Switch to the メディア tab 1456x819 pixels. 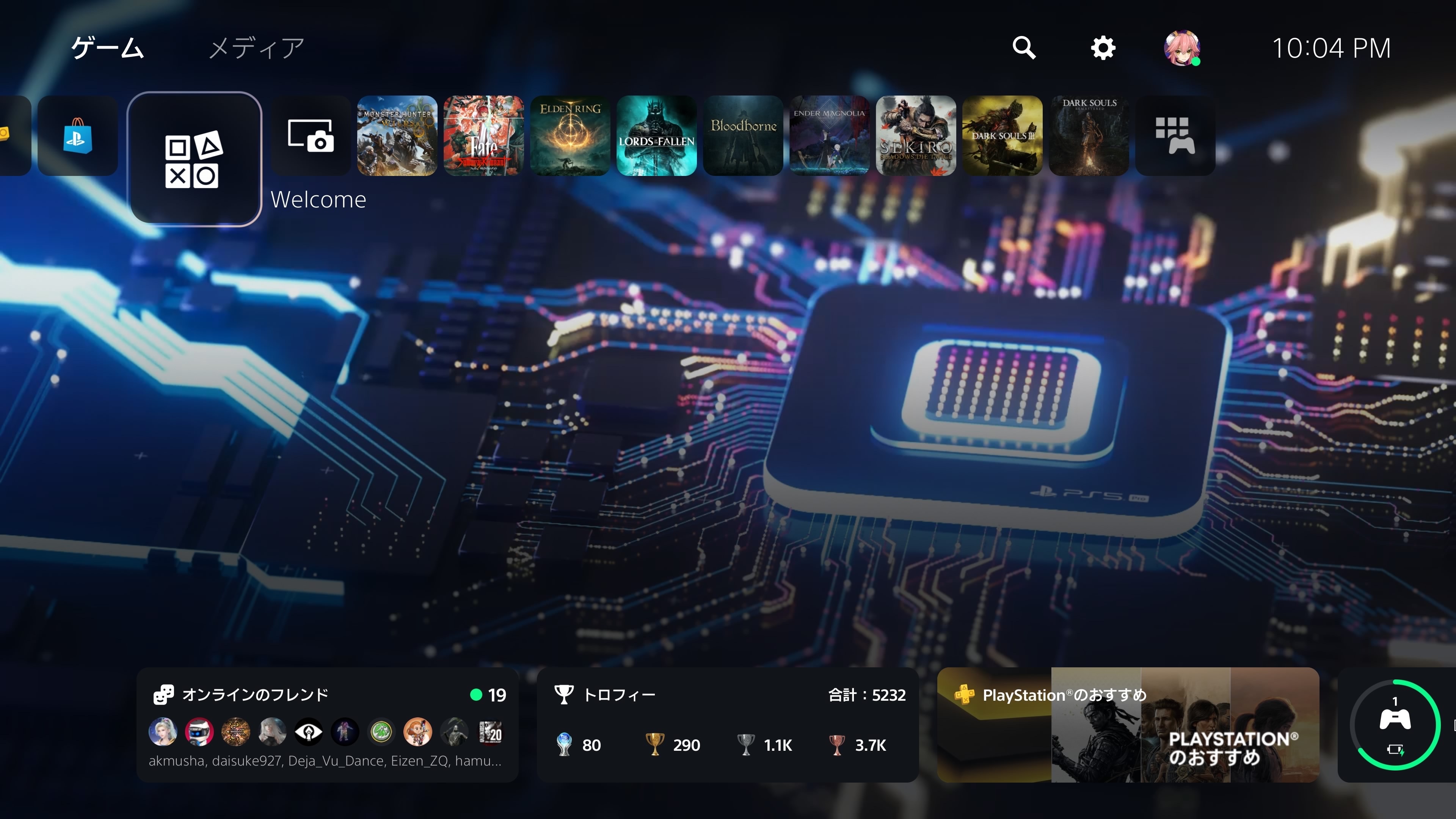[257, 48]
